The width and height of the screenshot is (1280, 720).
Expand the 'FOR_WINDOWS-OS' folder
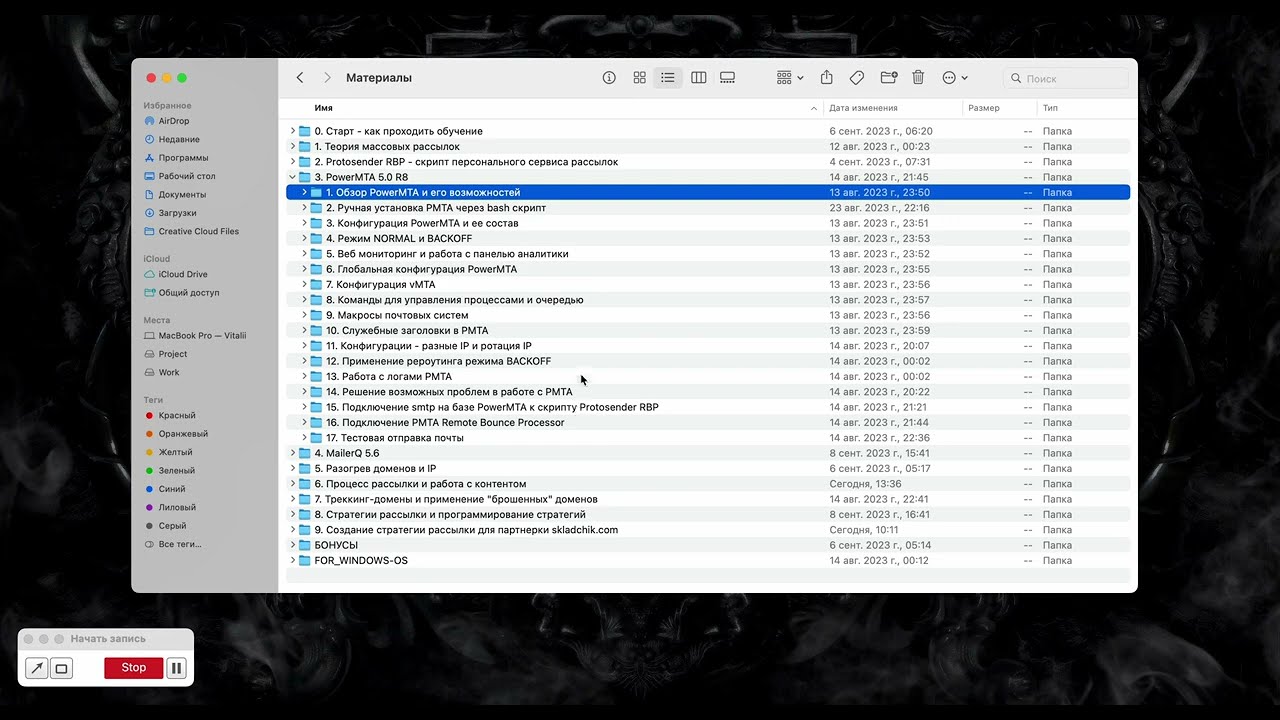293,560
